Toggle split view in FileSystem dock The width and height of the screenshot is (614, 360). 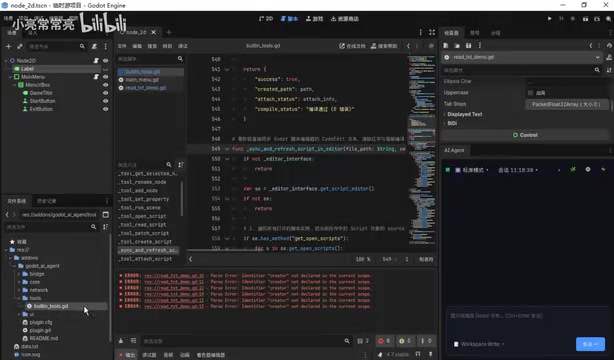(106, 215)
